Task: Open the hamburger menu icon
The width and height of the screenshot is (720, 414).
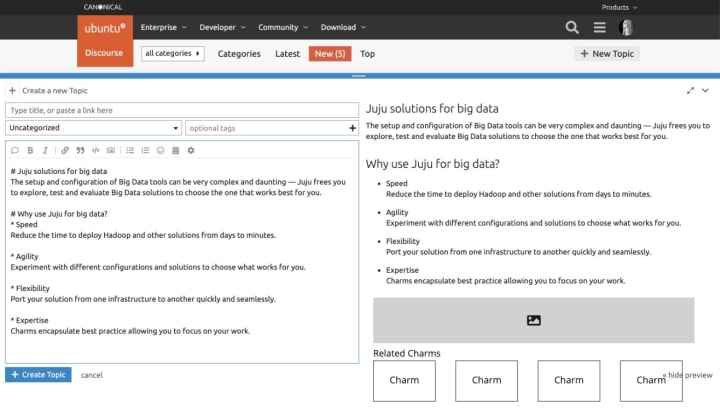Action: 599,28
